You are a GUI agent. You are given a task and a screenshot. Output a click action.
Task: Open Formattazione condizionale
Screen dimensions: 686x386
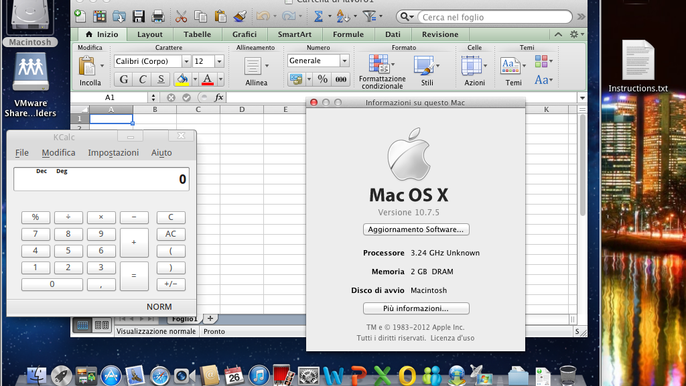[382, 72]
